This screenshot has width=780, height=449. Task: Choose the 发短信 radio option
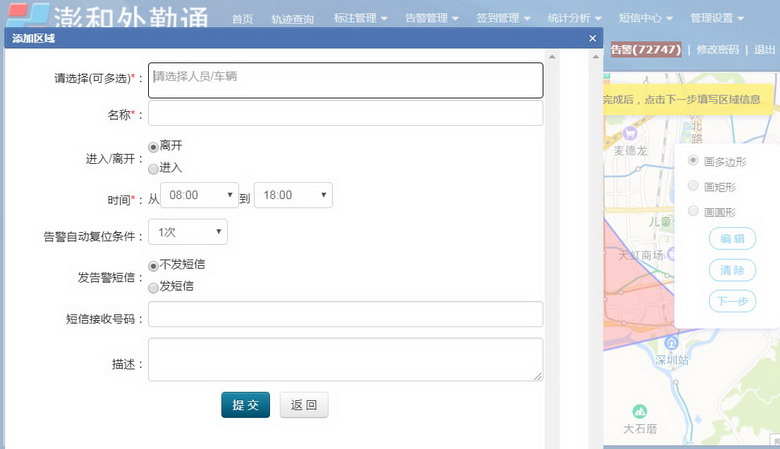[x=153, y=287]
